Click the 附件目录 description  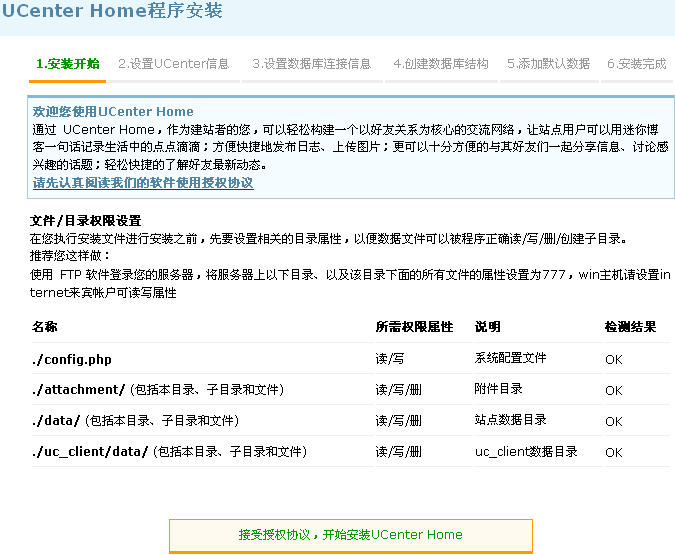[499, 389]
